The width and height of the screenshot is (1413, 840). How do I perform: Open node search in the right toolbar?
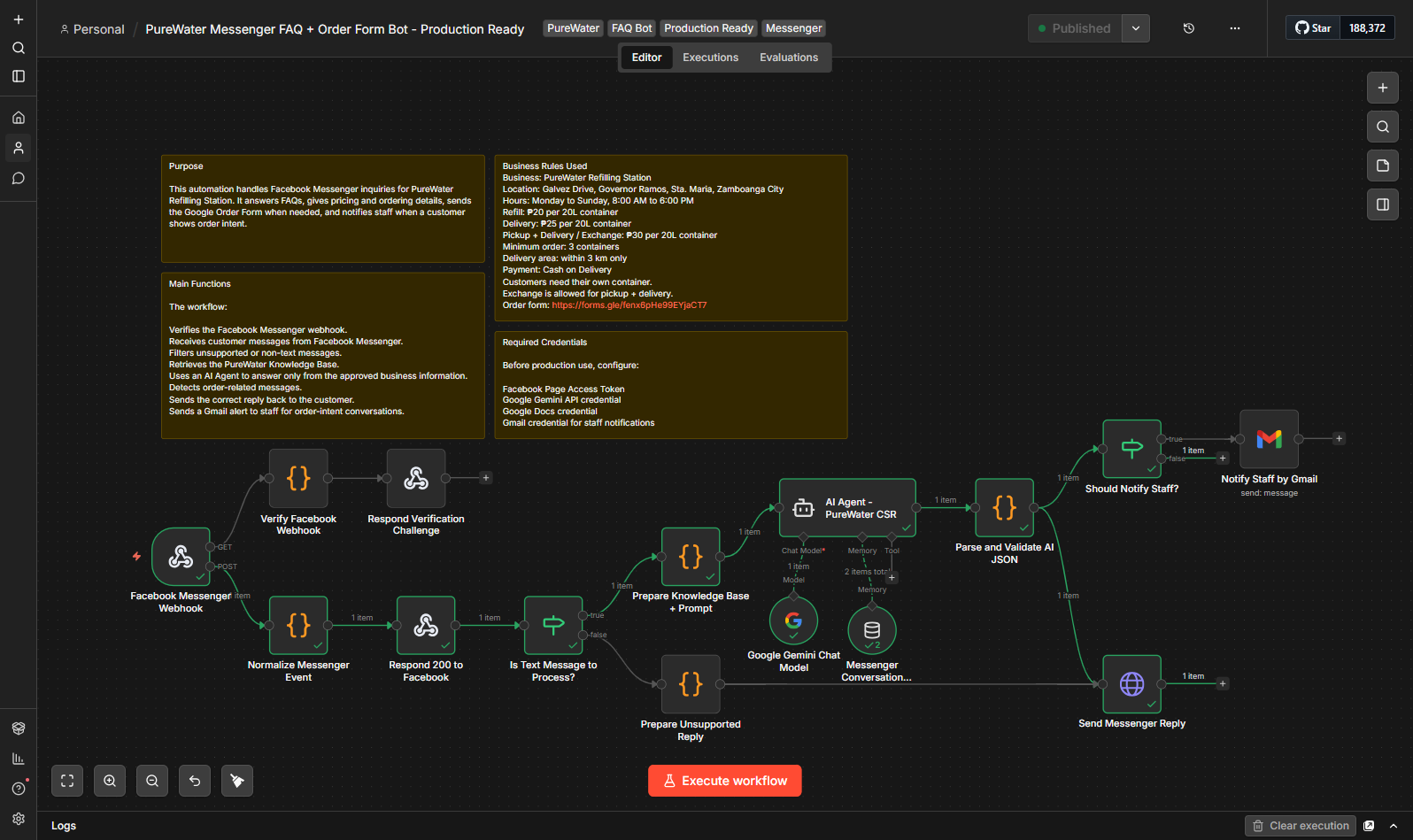[1383, 127]
